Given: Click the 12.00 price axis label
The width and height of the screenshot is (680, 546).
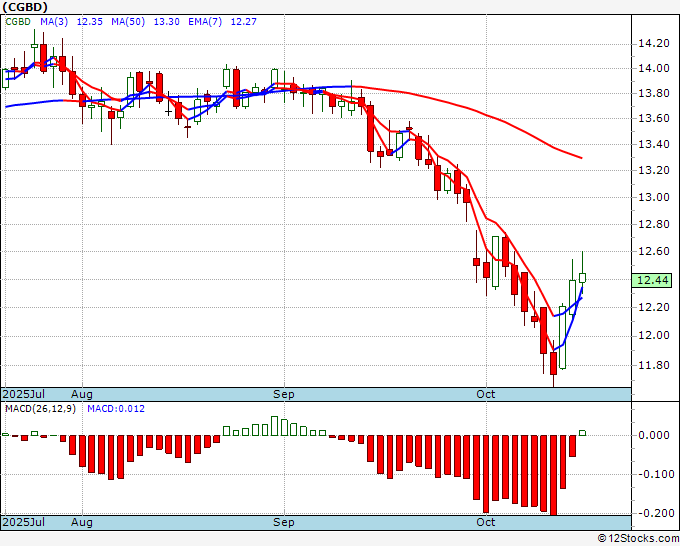Looking at the screenshot, I should [654, 336].
